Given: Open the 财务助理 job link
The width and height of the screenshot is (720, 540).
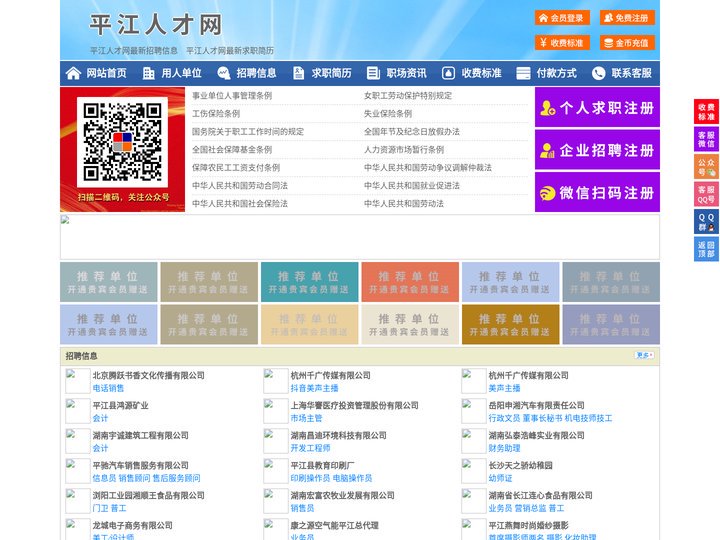Looking at the screenshot, I should point(505,448).
